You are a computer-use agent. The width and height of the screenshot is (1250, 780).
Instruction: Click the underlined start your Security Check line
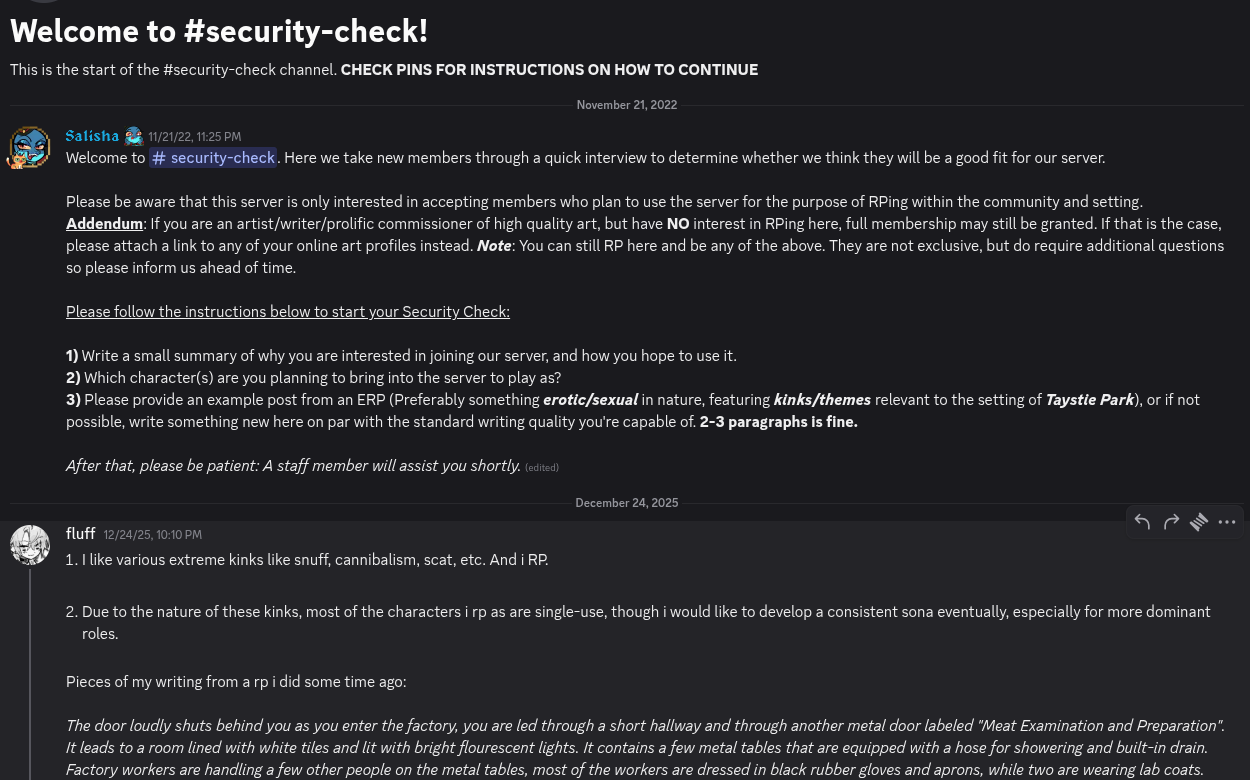[x=288, y=312]
